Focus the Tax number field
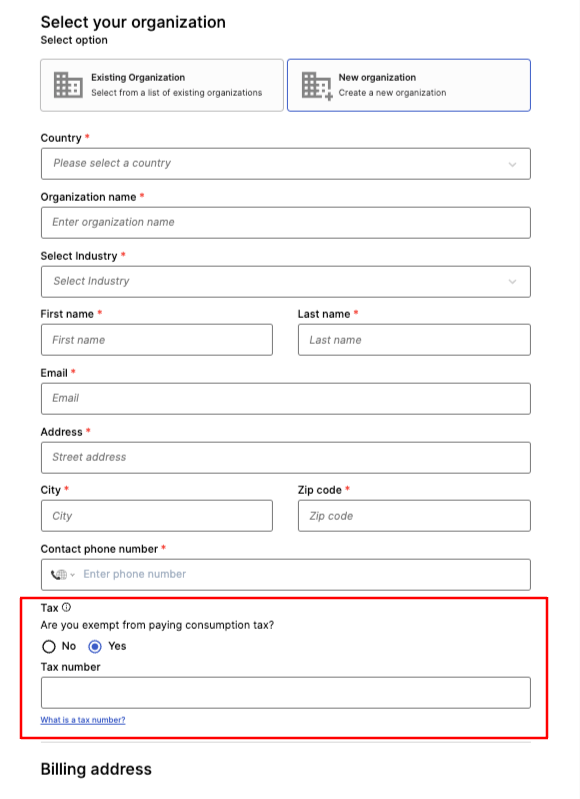 pyautogui.click(x=286, y=693)
